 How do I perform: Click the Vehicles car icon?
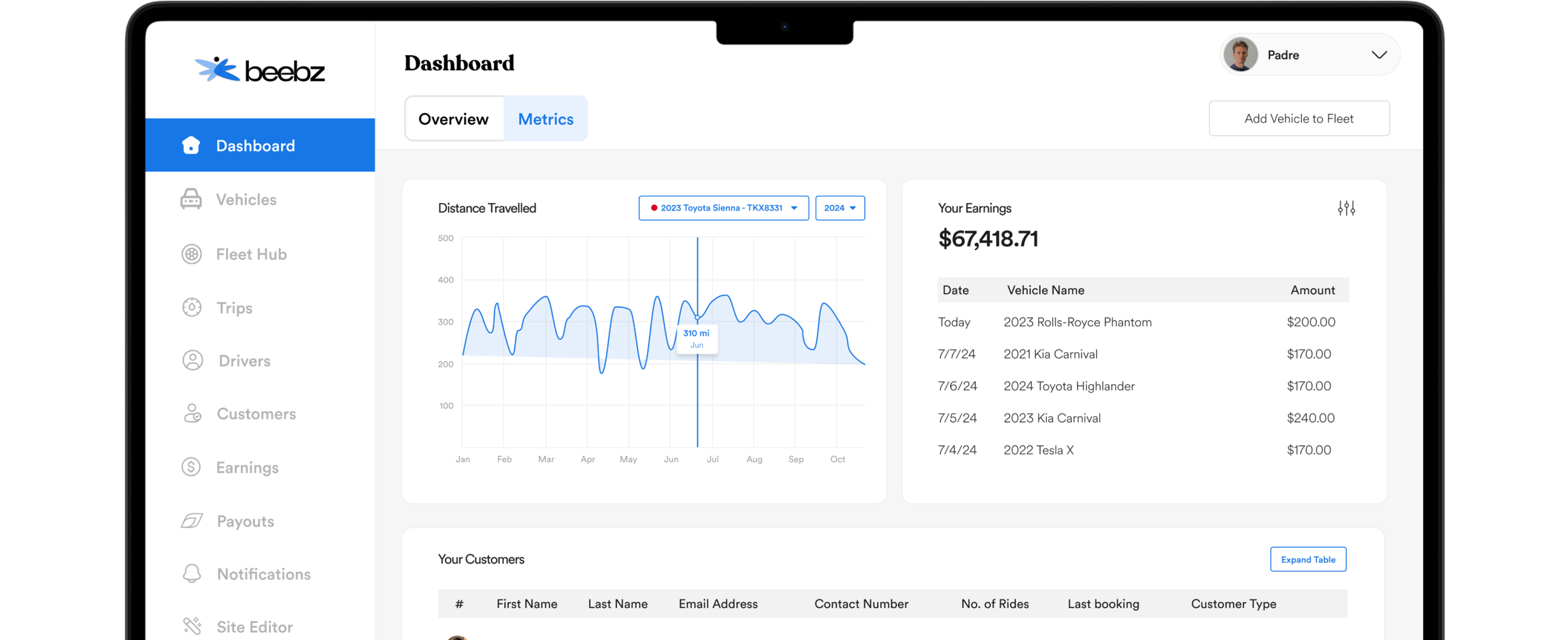click(191, 199)
